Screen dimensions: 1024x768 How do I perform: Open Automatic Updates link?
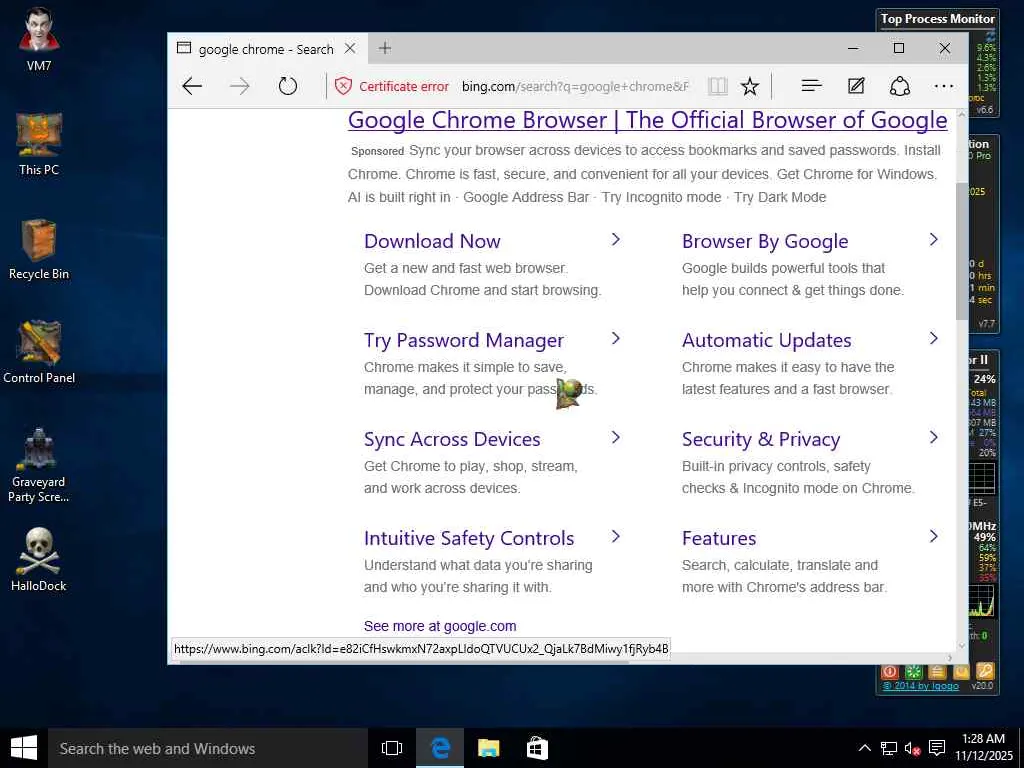[x=767, y=340]
